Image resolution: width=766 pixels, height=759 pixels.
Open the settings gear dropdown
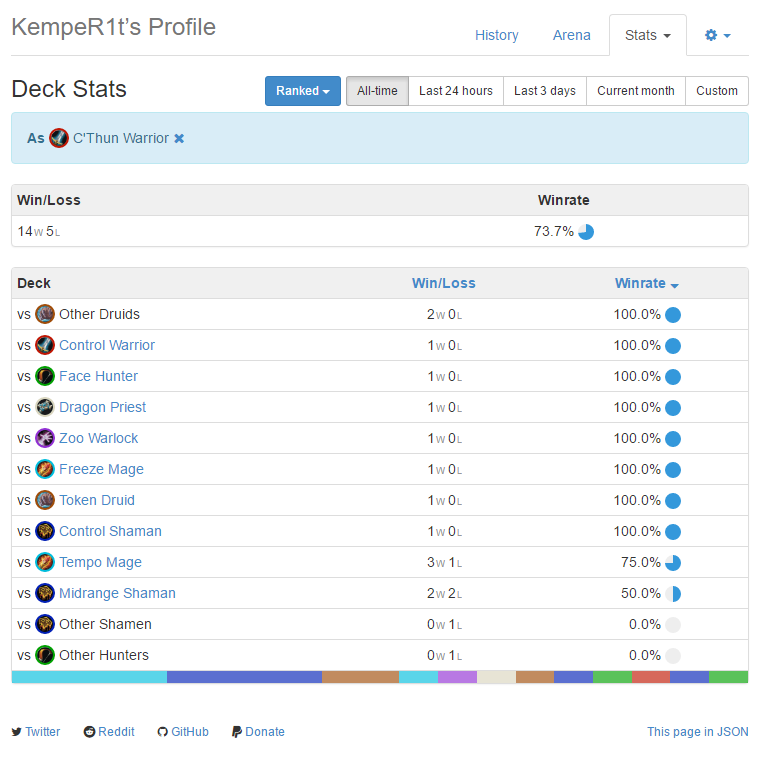tap(717, 35)
